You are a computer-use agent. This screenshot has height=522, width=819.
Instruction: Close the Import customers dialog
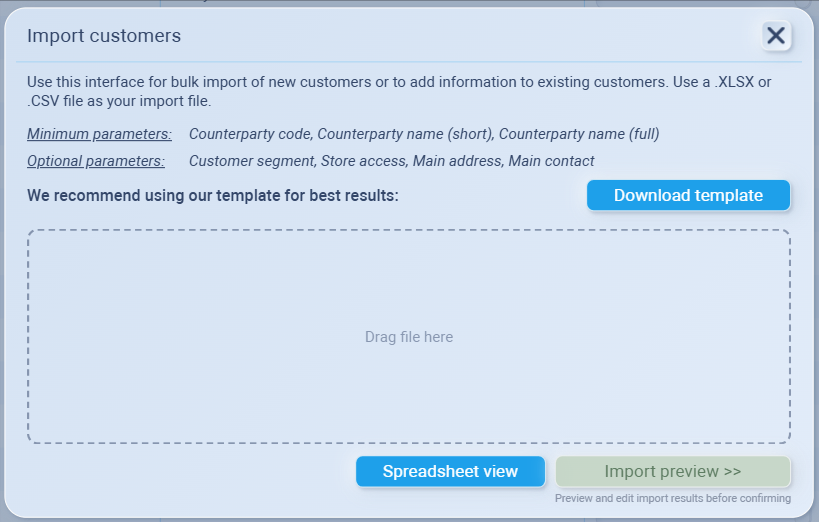pos(775,36)
